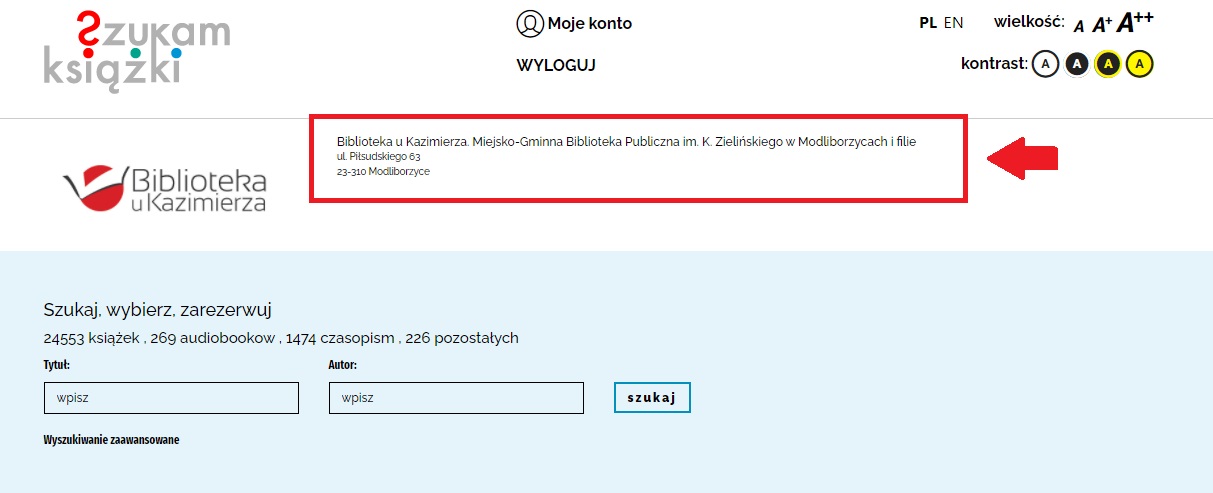Click the Biblioteka u Kazimierza logo
This screenshot has height=493, width=1213.
click(165, 187)
